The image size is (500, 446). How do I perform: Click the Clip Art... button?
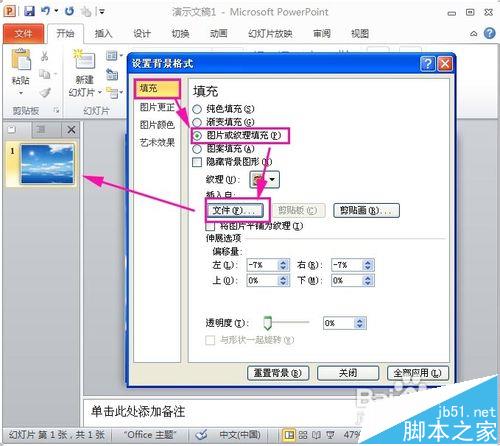(366, 210)
